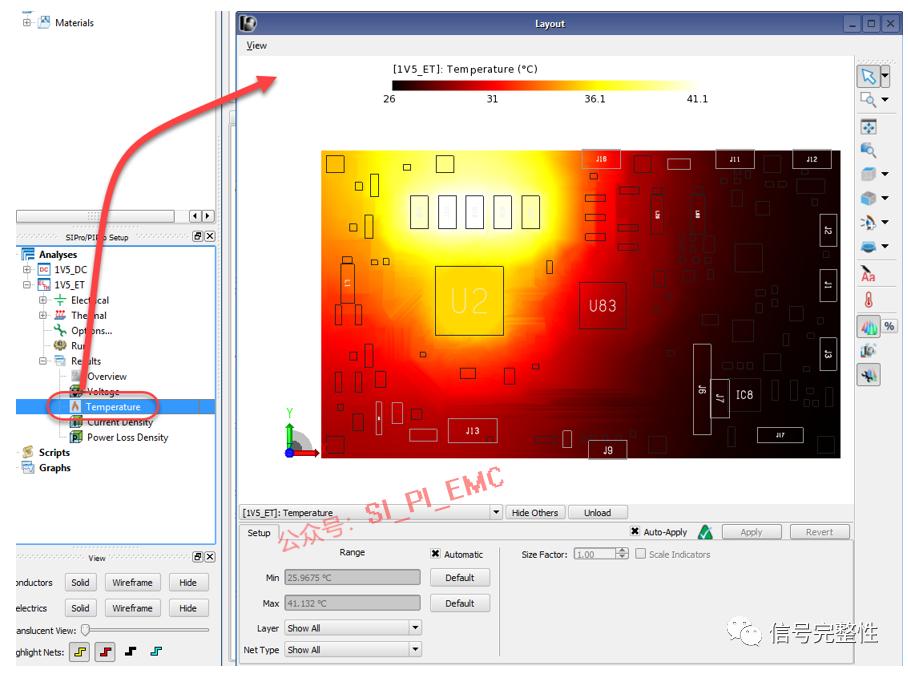Select yellow highlight nets icon
The image size is (908, 673).
coord(80,652)
